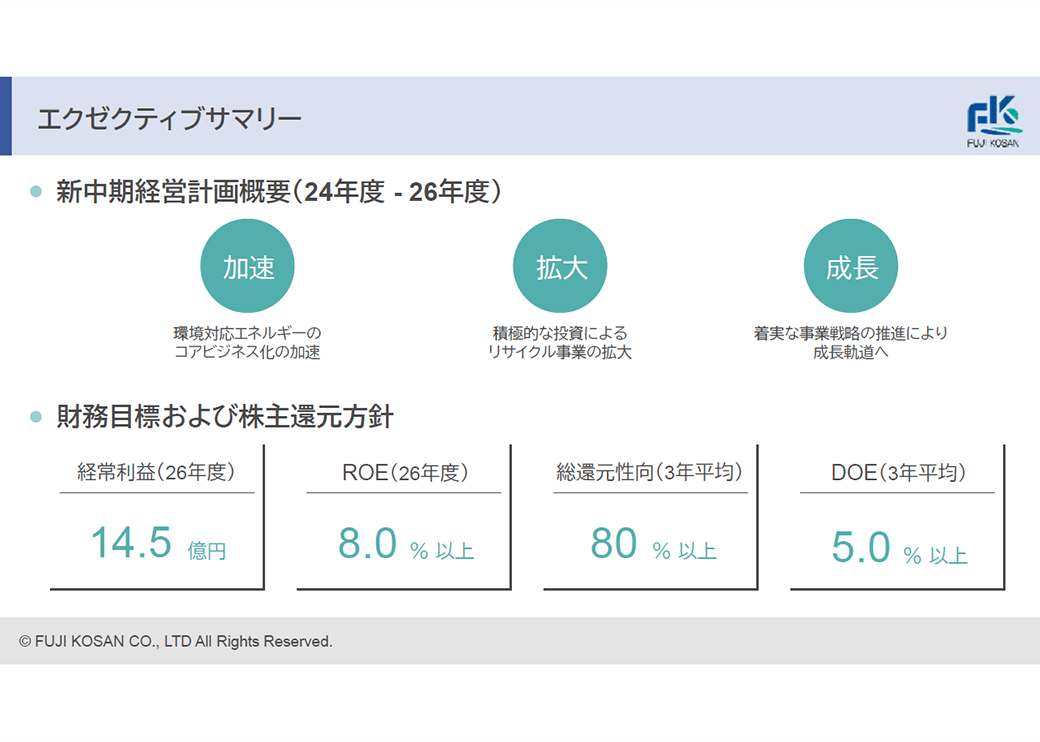Click the Fuji Kosan logo
This screenshot has width=1040, height=742.
(x=994, y=121)
